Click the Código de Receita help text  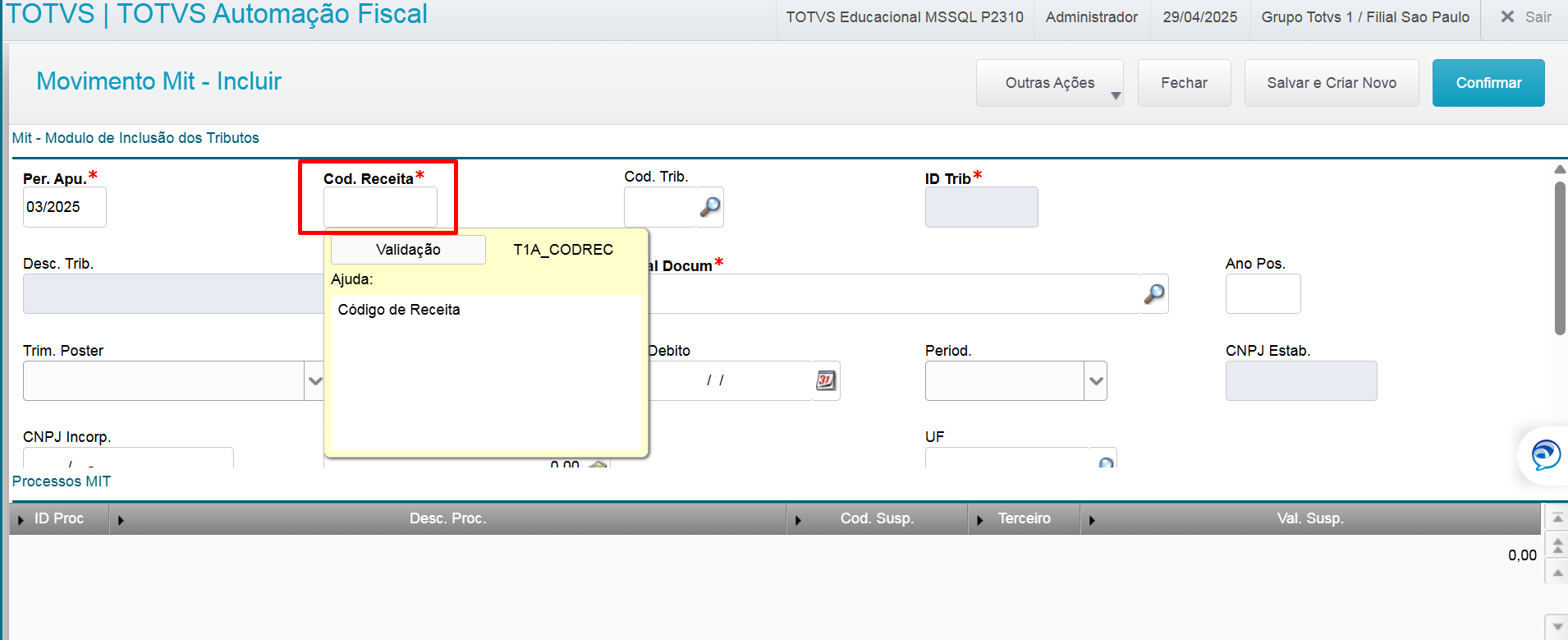coord(399,310)
